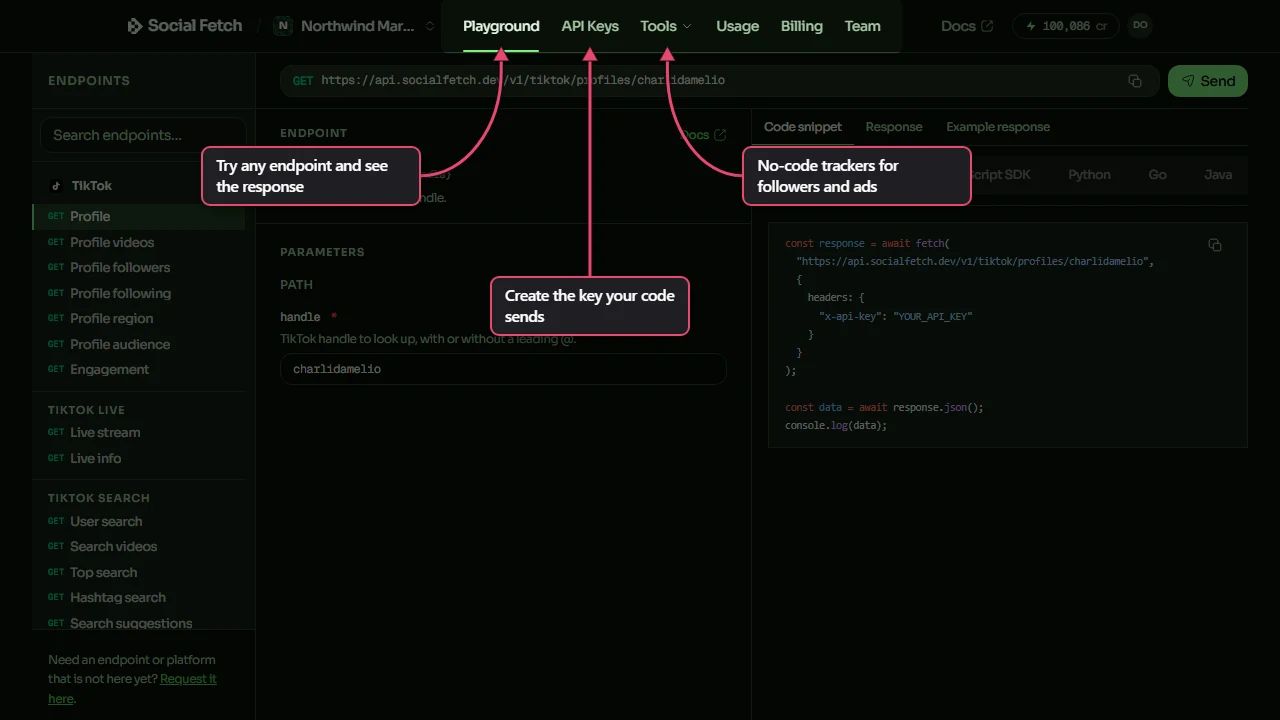Choose Python as the snippet language
Screen dimensions: 1280x720
point(1089,175)
